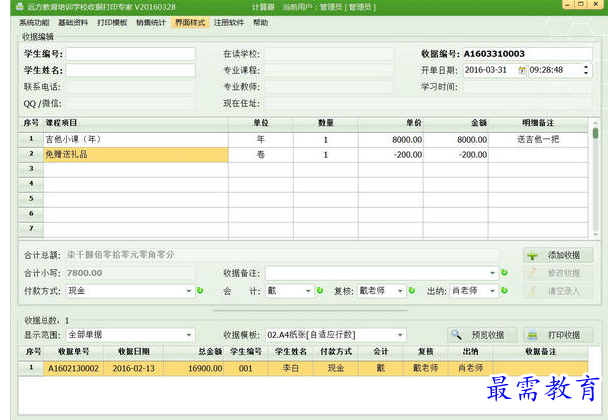Expand the 收据备注 dropdown arrow
Screen dimensions: 608x420
pyautogui.click(x=492, y=273)
